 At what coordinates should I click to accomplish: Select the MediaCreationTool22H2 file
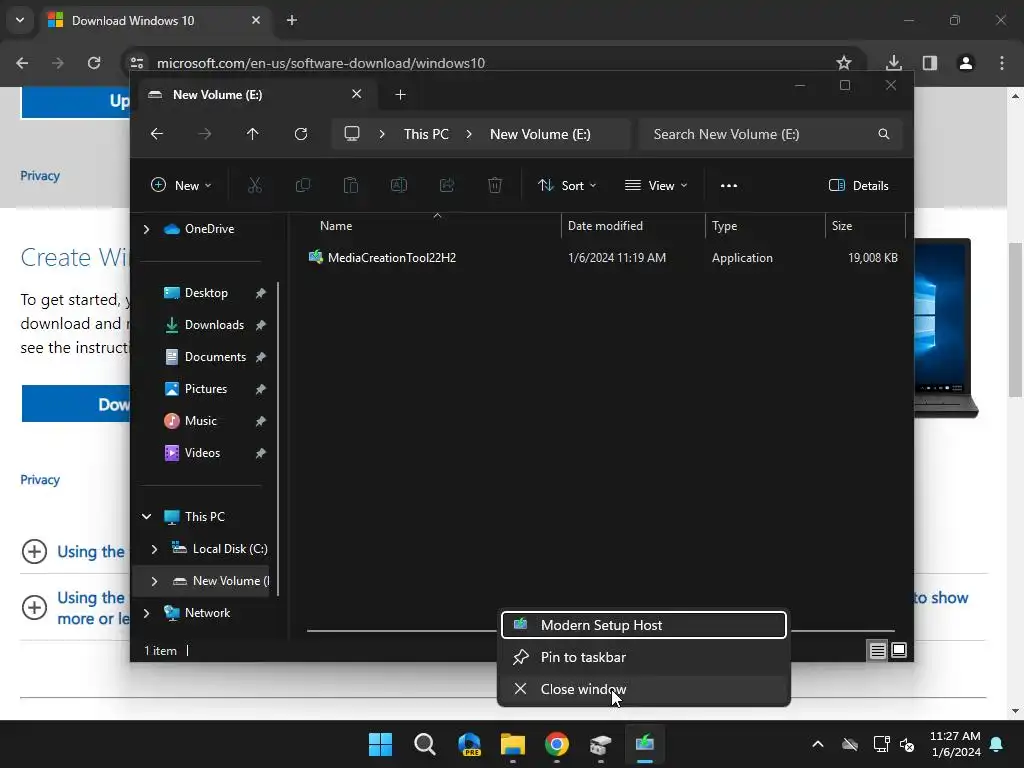tap(392, 258)
